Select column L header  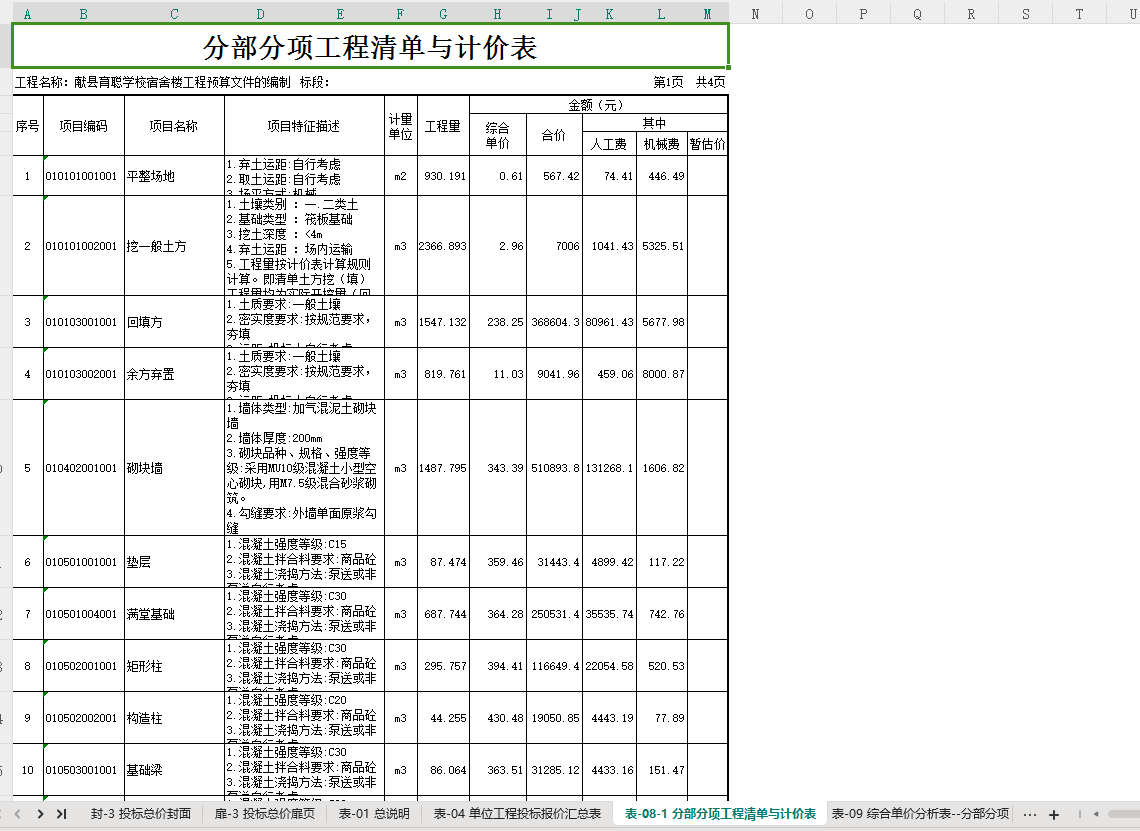tap(662, 14)
